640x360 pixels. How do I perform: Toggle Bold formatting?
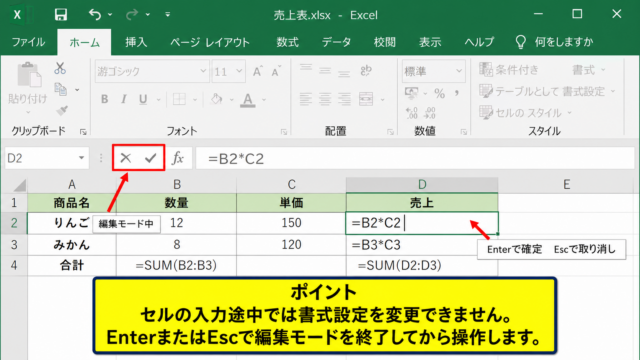(104, 99)
